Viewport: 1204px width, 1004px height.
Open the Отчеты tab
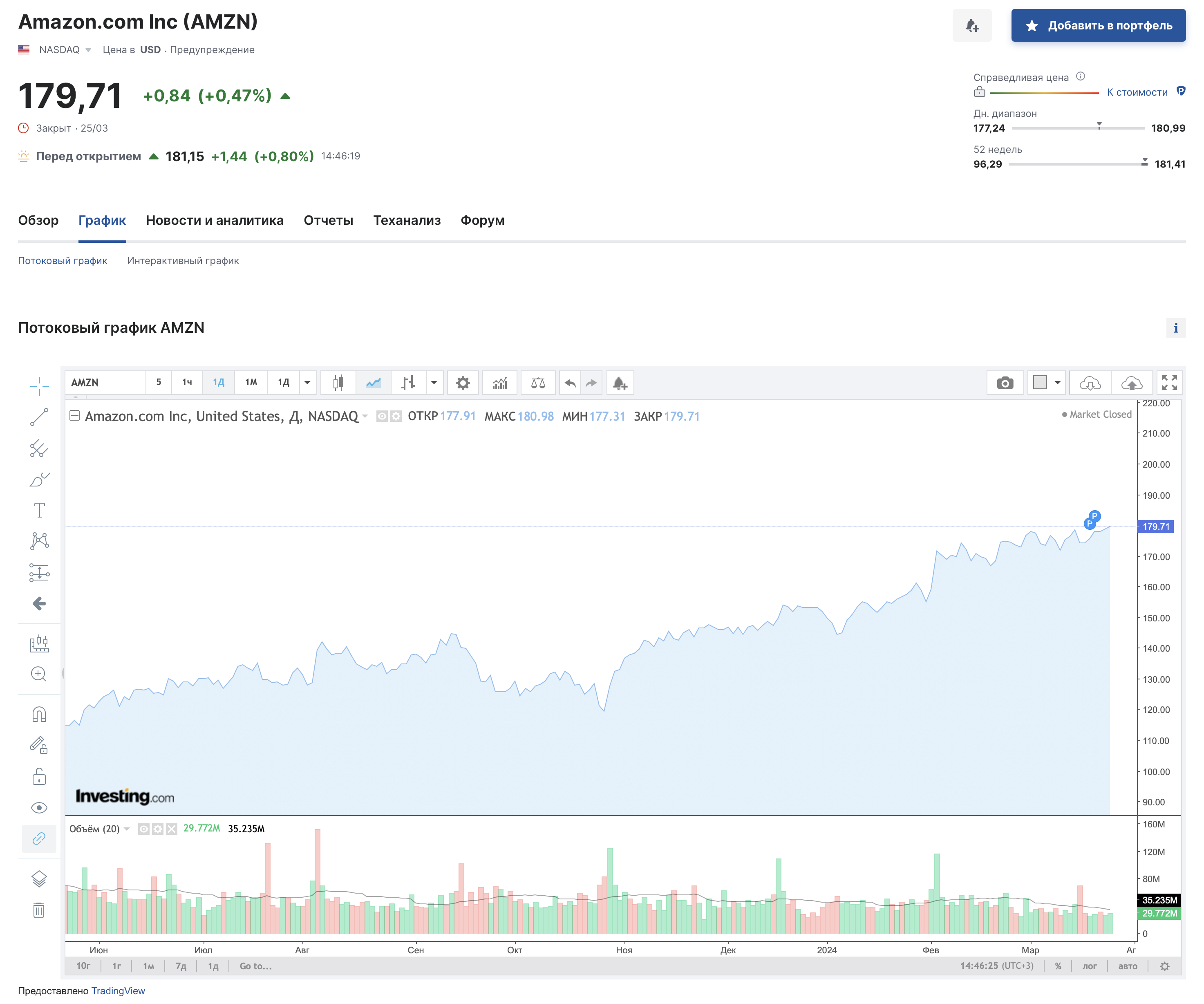point(329,220)
